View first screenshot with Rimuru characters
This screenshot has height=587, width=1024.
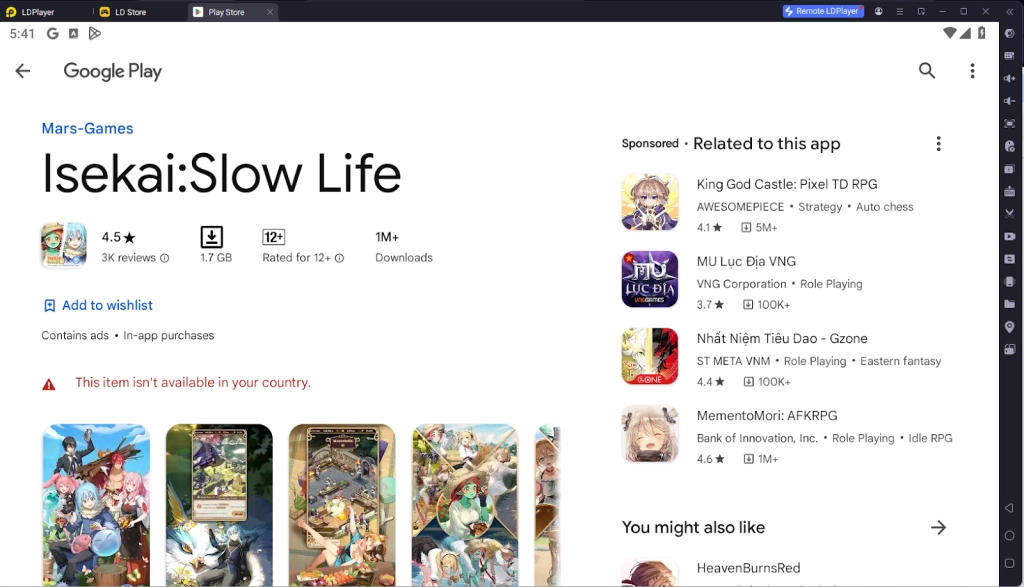click(x=96, y=505)
